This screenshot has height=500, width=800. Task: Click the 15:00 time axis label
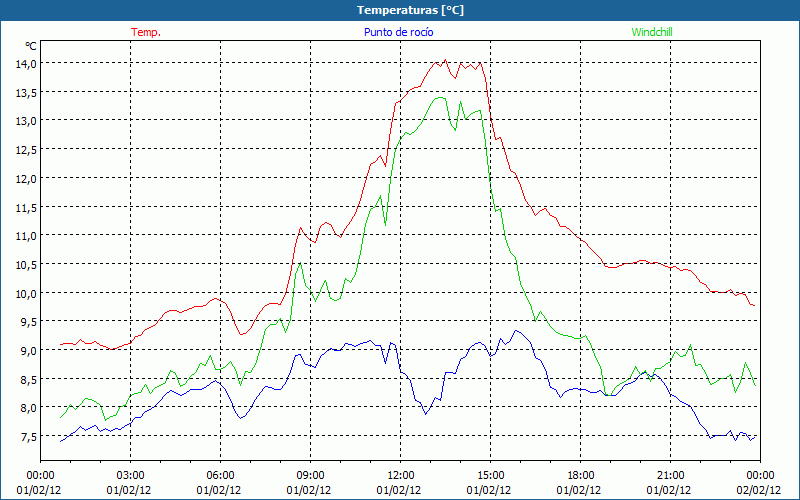coord(490,476)
